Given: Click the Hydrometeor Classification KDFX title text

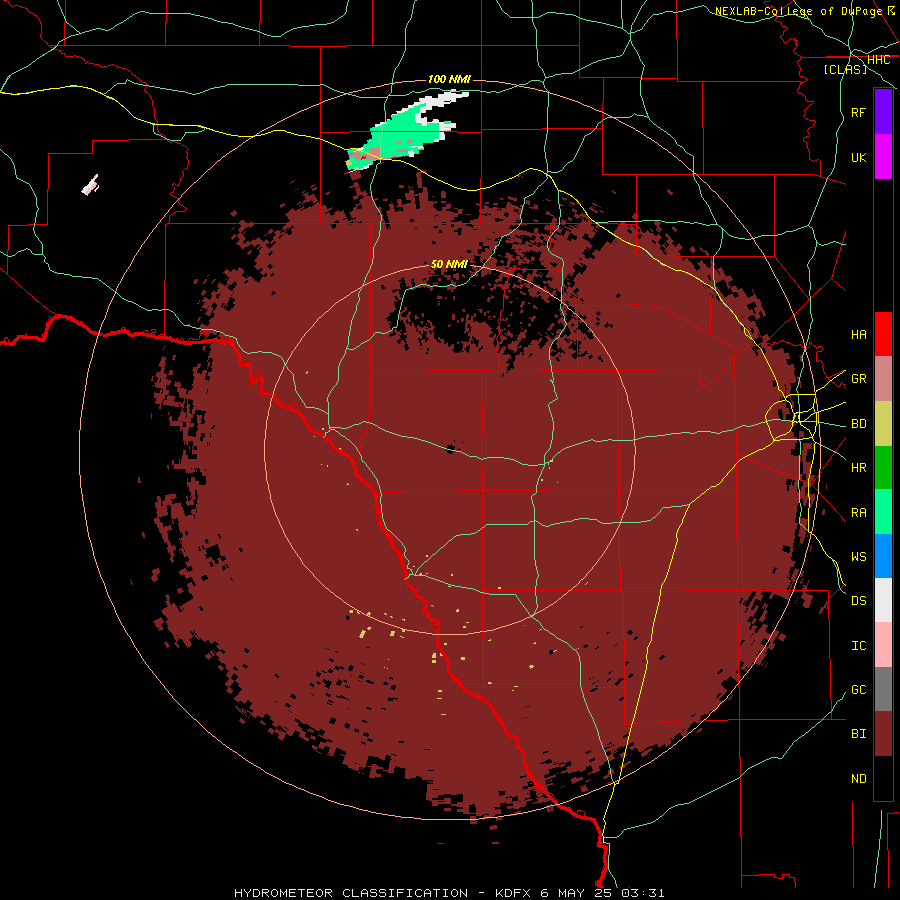Looking at the screenshot, I should click(449, 893).
